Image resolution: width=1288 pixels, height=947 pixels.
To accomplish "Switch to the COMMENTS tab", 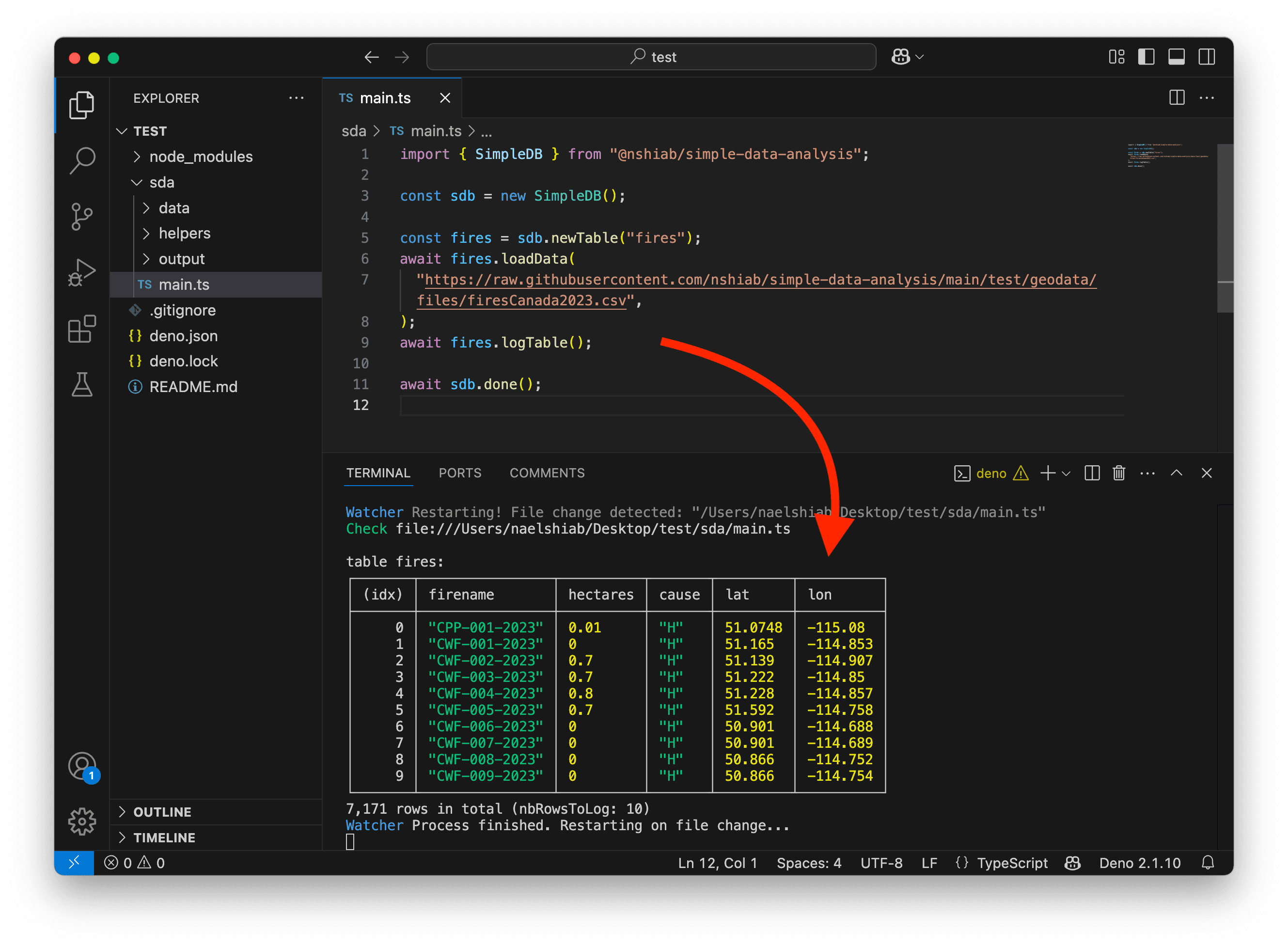I will pyautogui.click(x=547, y=473).
